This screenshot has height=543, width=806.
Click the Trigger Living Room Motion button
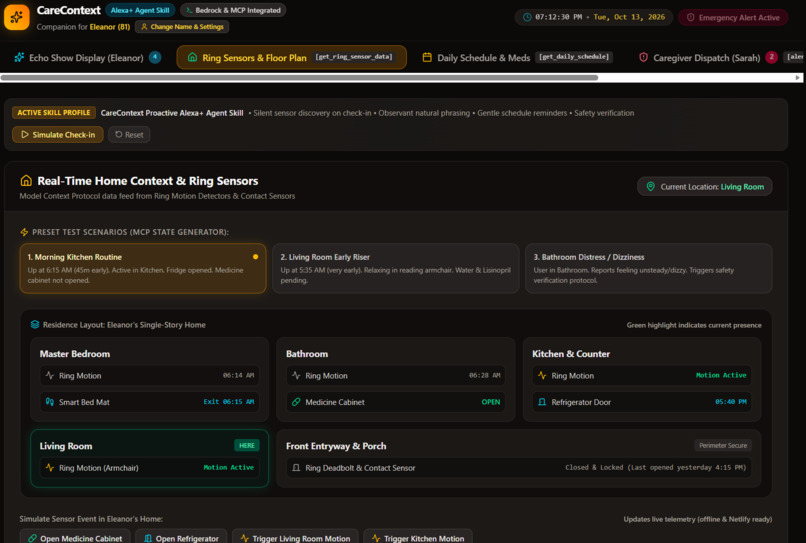tap(295, 537)
